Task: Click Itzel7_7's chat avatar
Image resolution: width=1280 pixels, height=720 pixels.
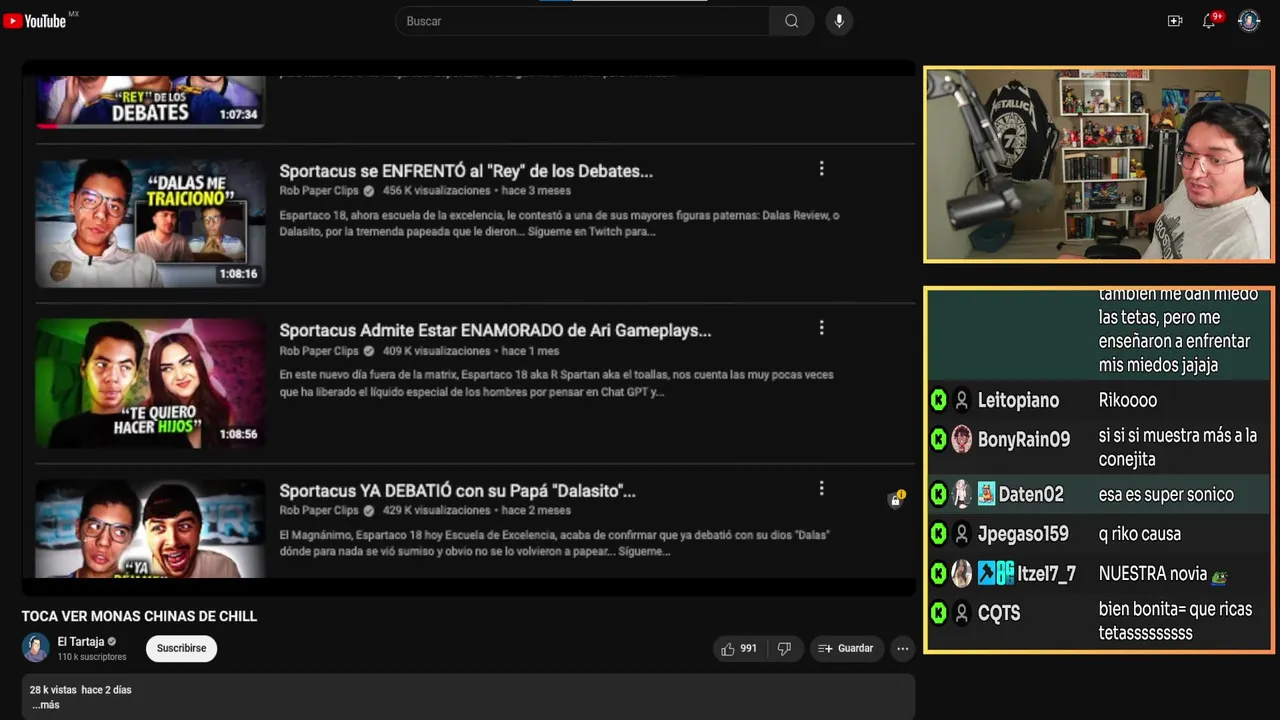Action: coord(961,574)
